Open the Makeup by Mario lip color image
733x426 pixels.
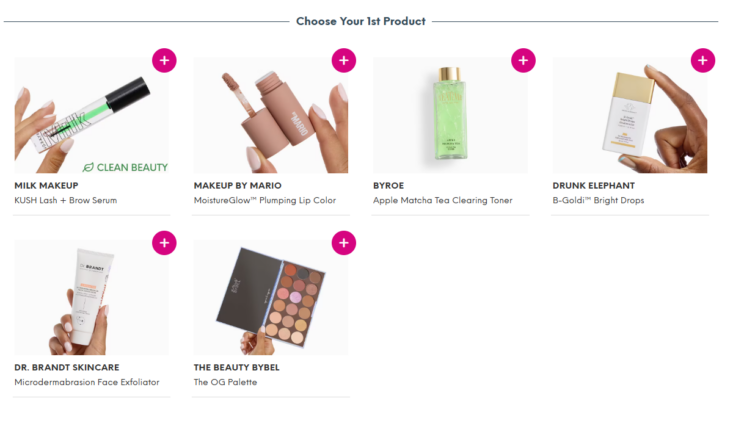coord(271,116)
